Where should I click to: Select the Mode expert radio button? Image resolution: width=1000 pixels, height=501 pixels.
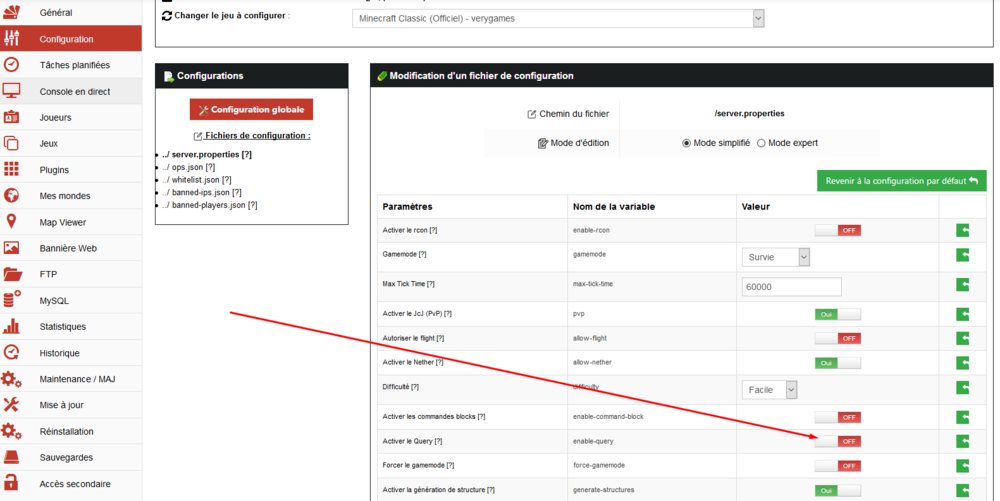pyautogui.click(x=761, y=143)
